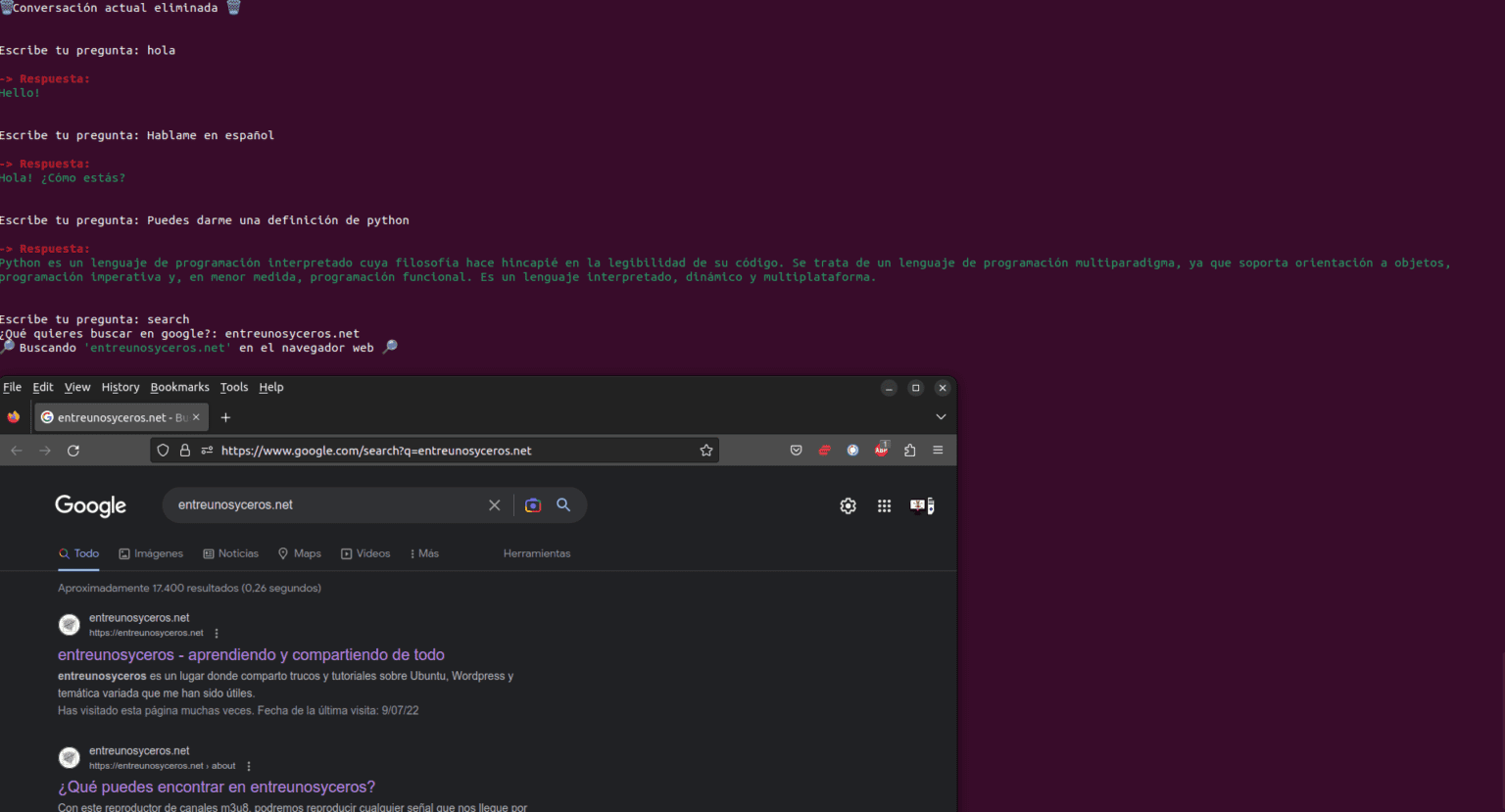The width and height of the screenshot is (1505, 812).
Task: Open the View menu
Action: [77, 388]
